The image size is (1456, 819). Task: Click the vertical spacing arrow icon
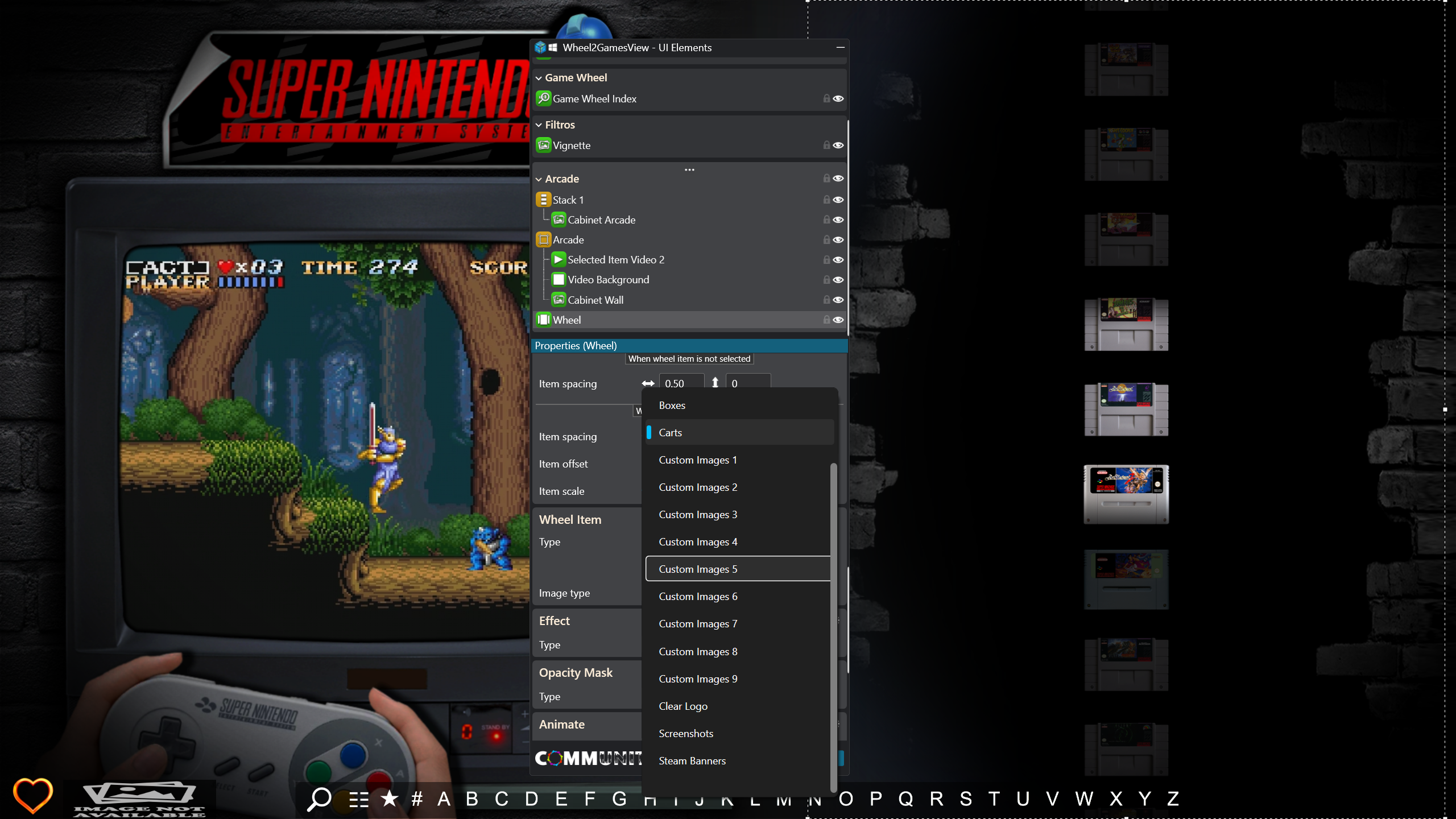[715, 383]
